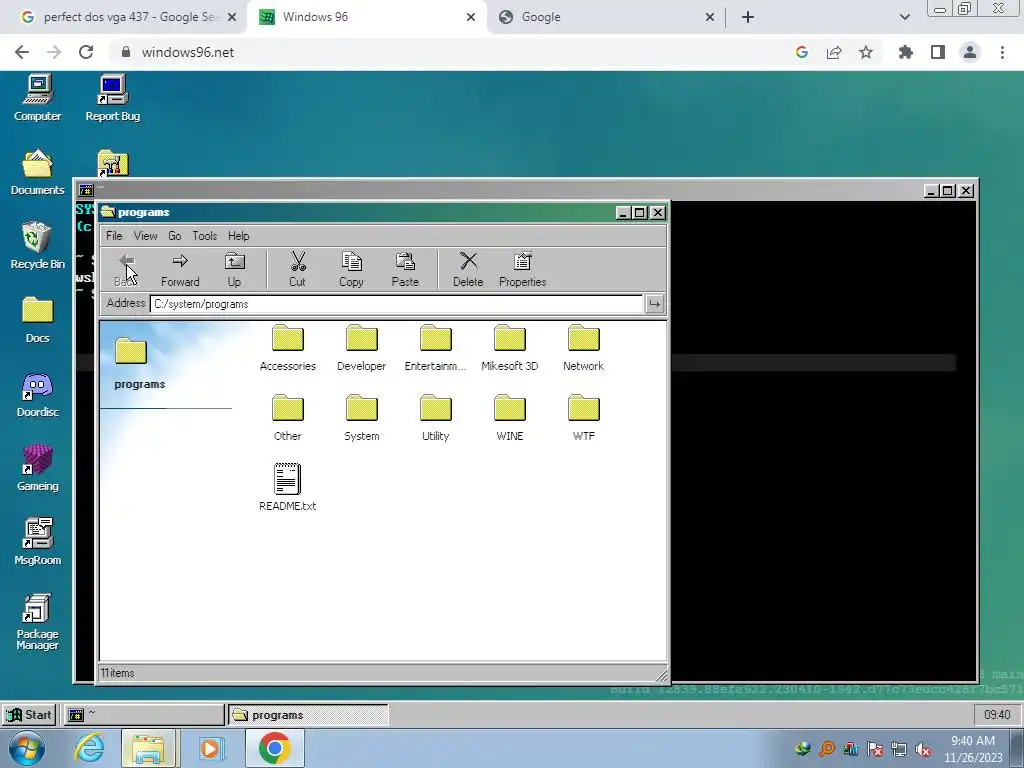Launch the Doordisc shortcut
The height and width of the screenshot is (768, 1024).
37,394
